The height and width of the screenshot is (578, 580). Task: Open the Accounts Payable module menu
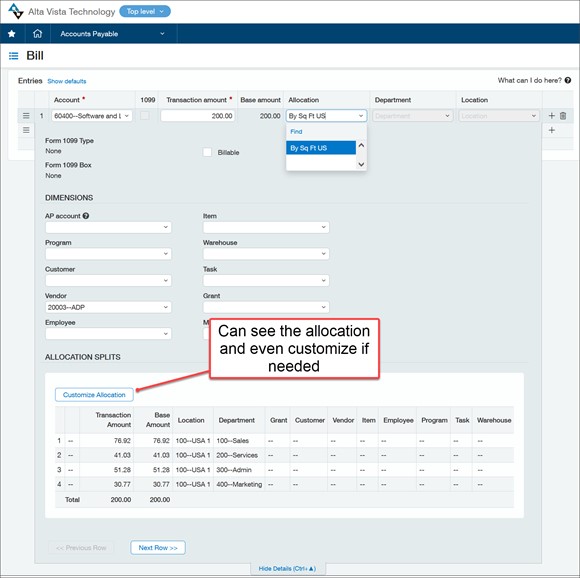point(113,34)
